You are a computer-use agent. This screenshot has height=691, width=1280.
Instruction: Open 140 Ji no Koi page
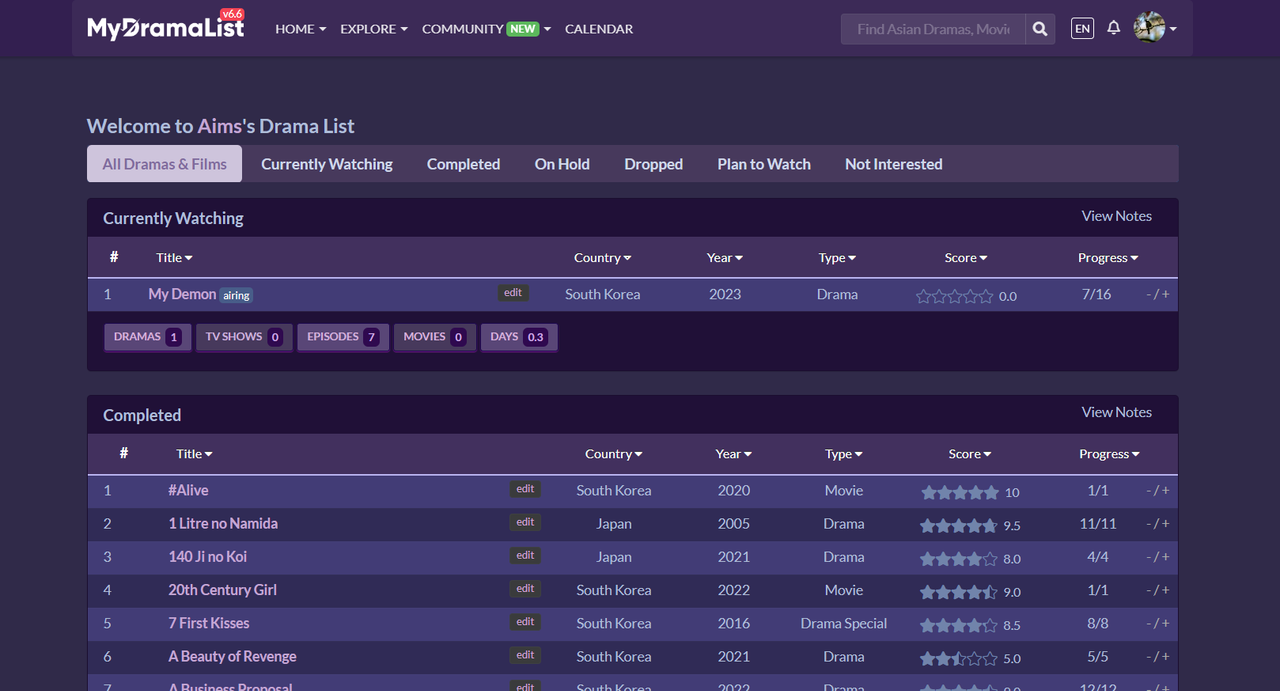(x=207, y=556)
